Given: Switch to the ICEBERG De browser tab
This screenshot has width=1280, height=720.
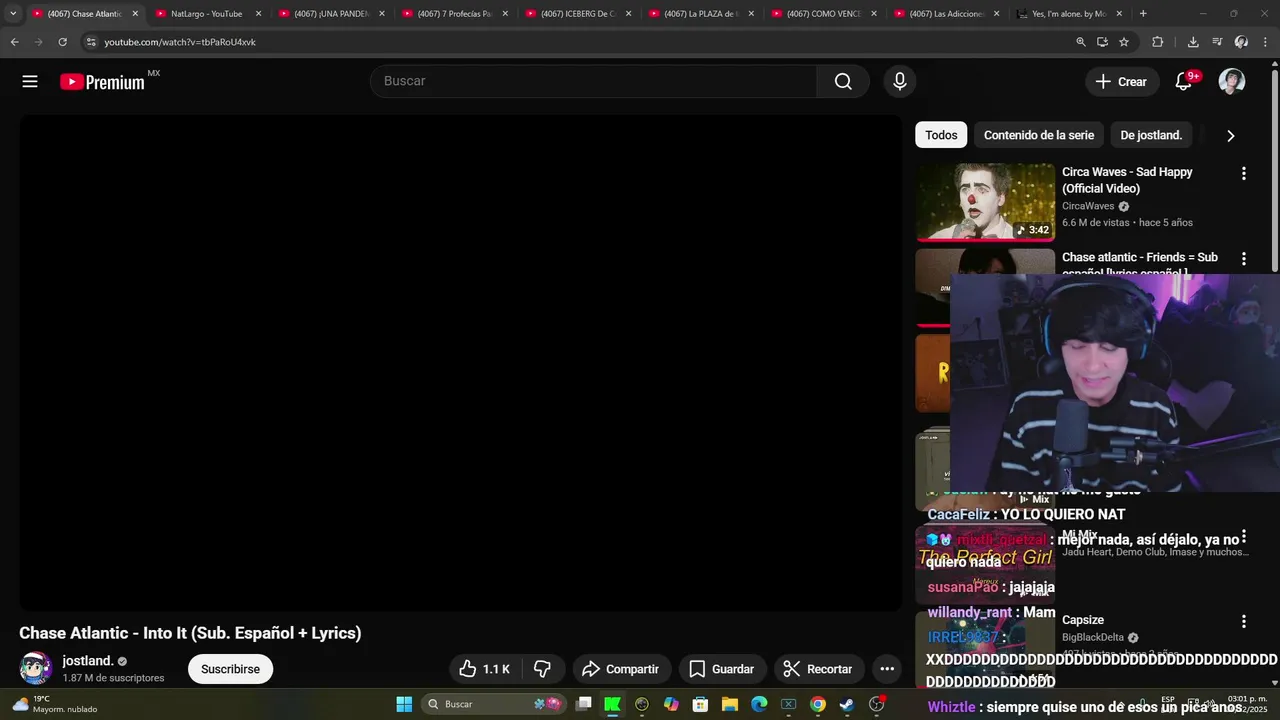Looking at the screenshot, I should (x=578, y=14).
